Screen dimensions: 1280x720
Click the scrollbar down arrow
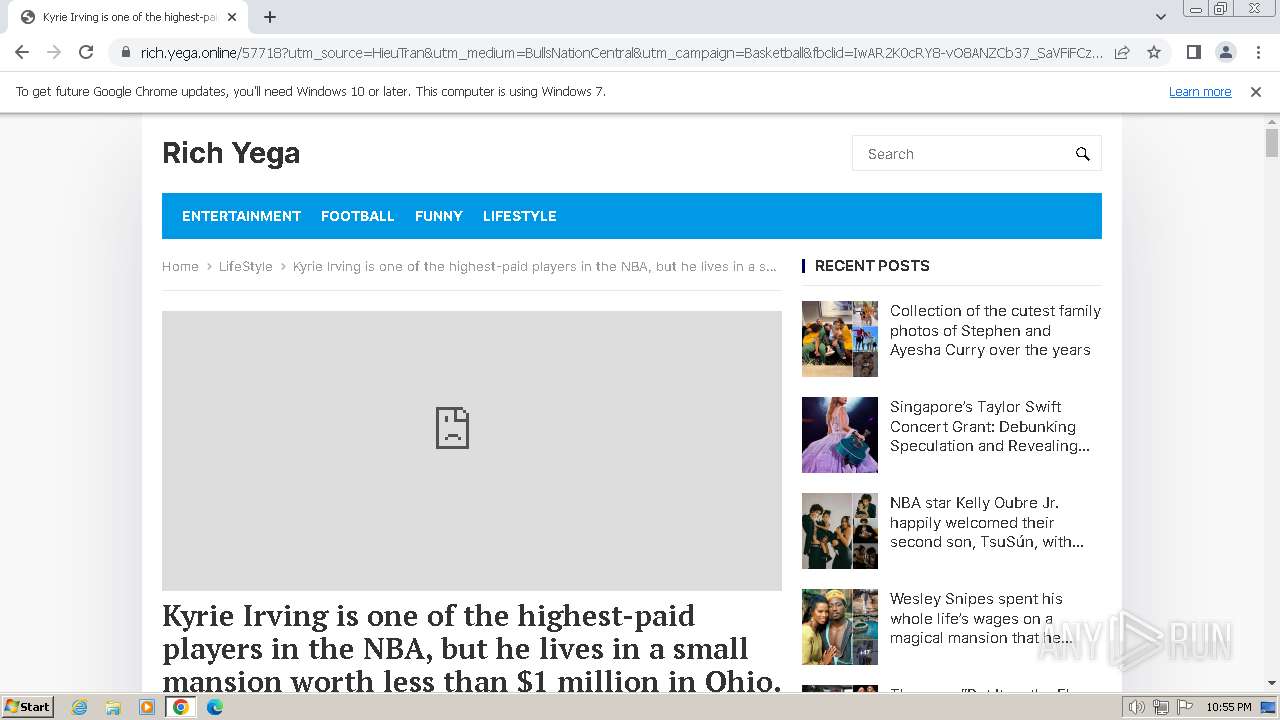(1272, 684)
